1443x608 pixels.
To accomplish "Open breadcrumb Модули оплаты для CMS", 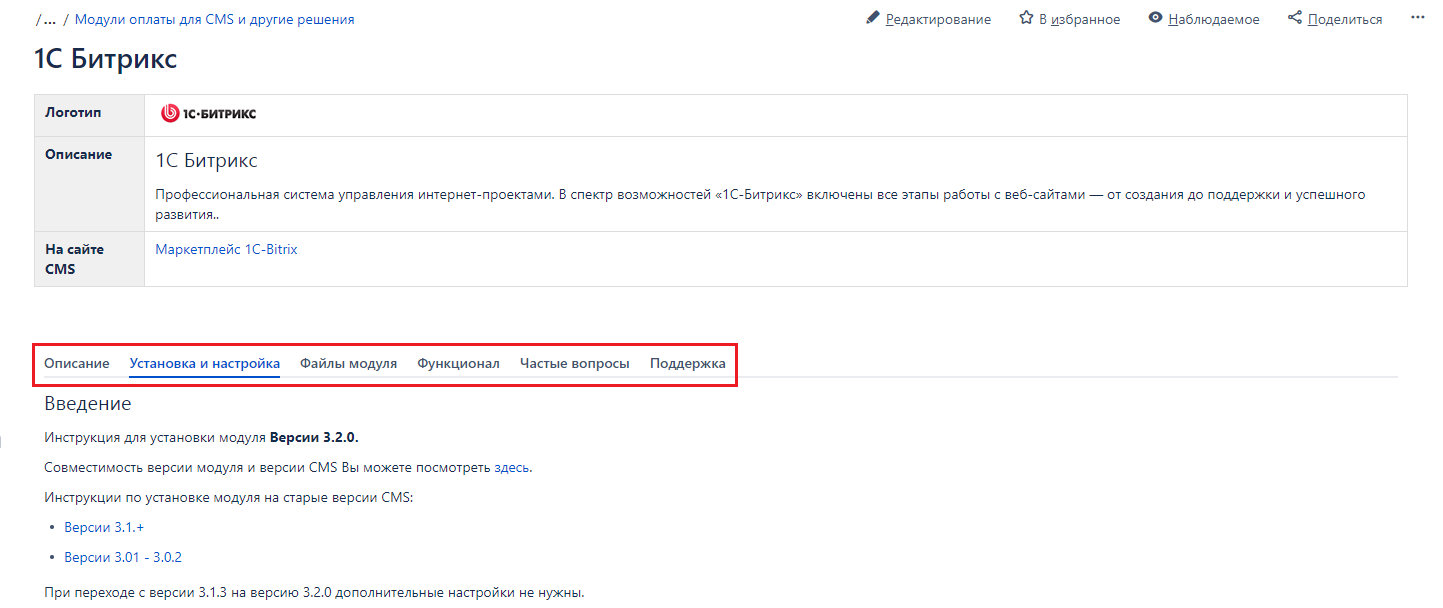I will click(x=214, y=19).
